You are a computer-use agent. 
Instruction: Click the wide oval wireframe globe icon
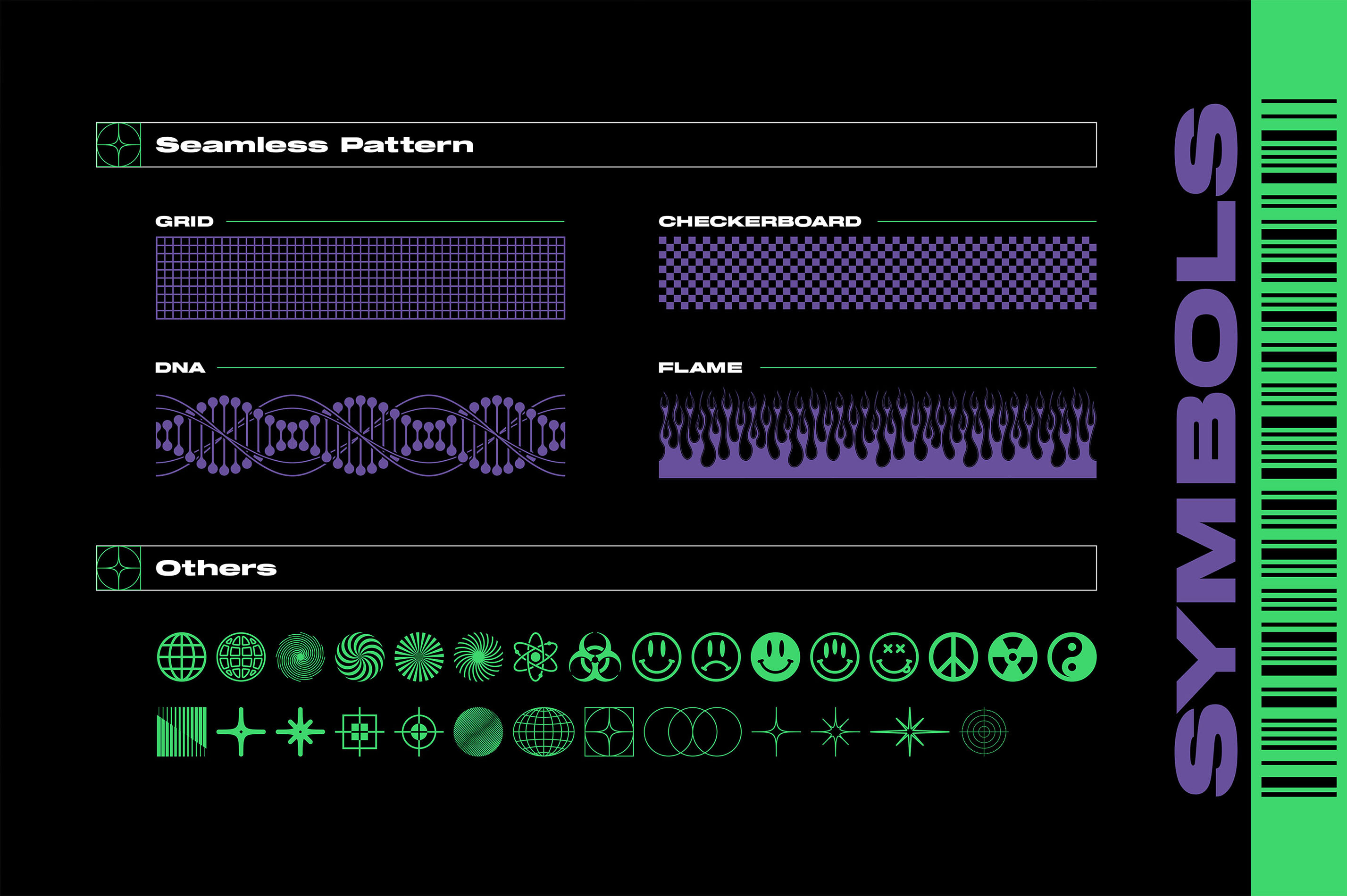coord(544,731)
